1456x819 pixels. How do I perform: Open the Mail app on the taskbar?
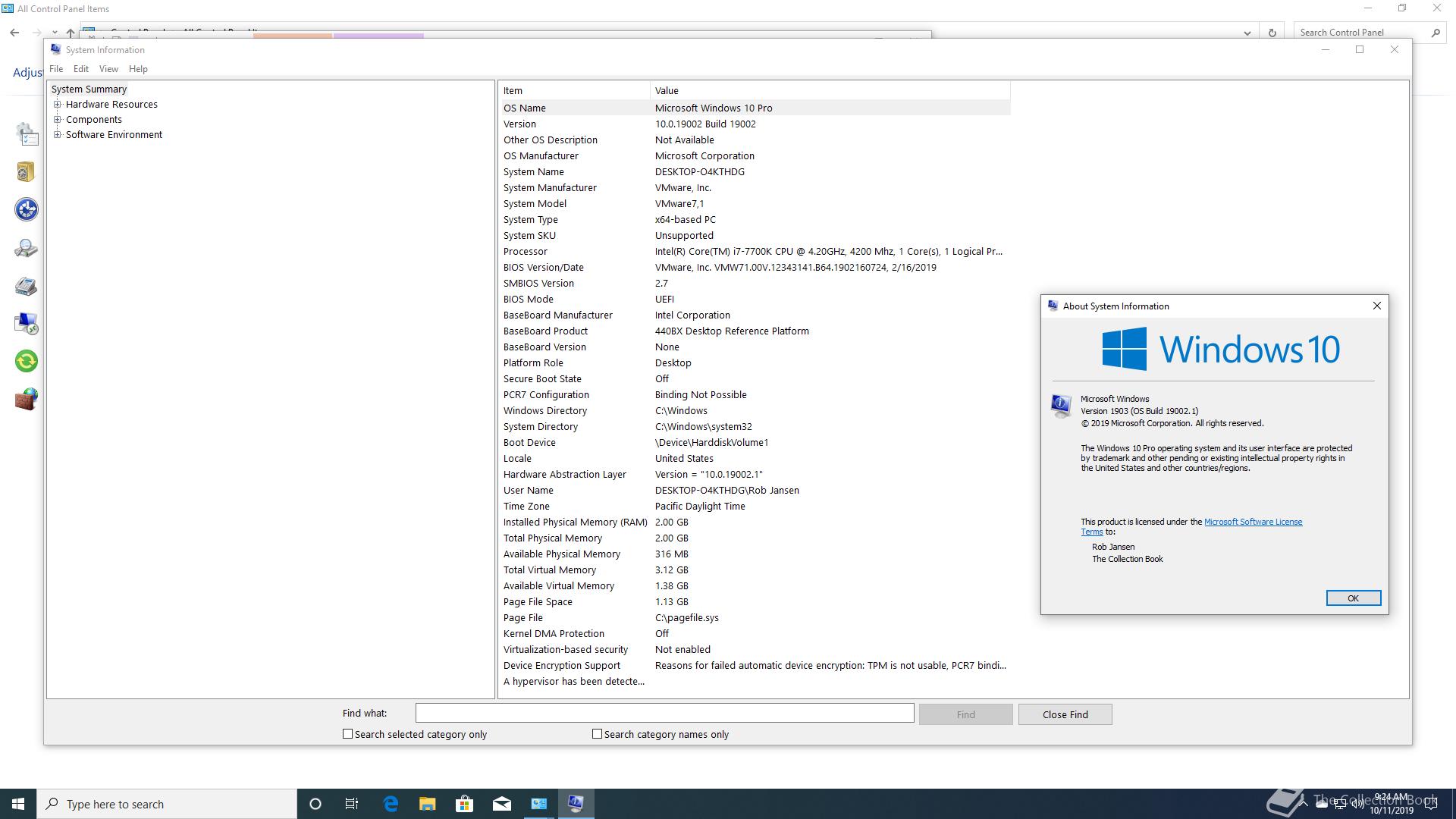(501, 804)
